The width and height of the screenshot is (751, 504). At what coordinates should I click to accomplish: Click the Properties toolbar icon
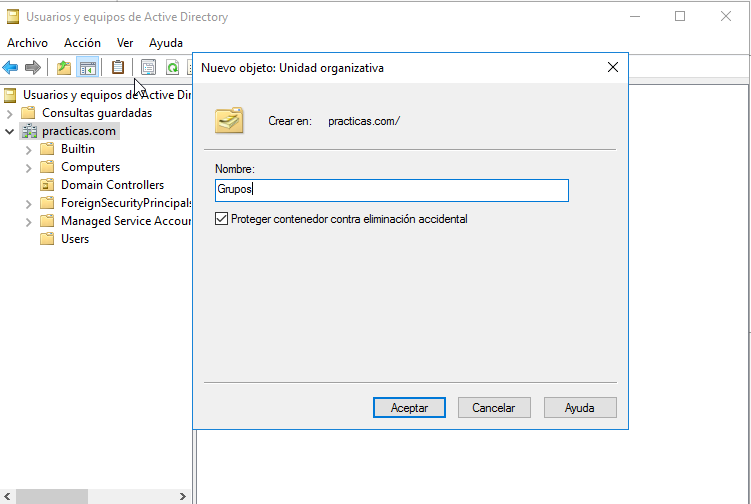pyautogui.click(x=148, y=68)
